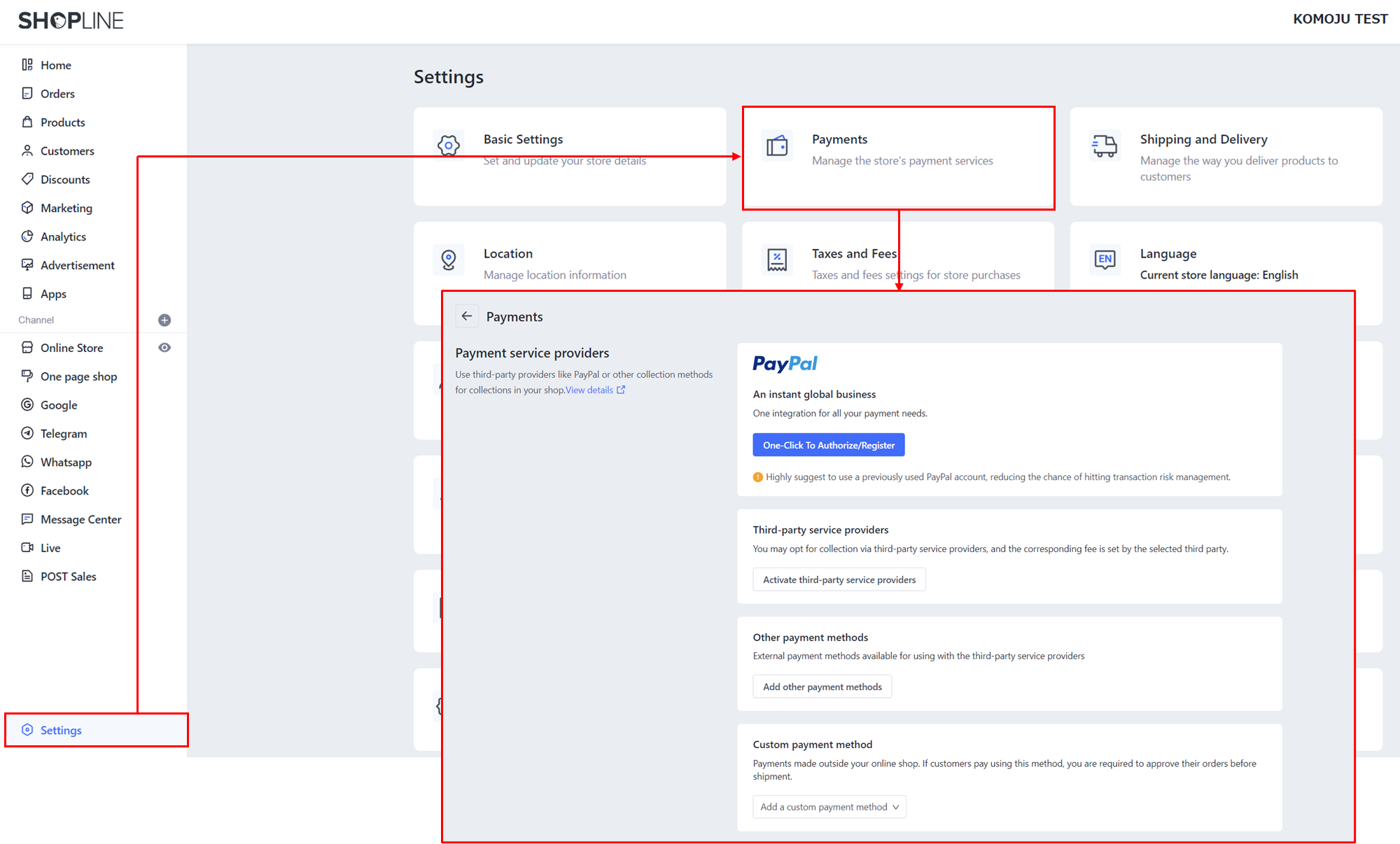
Task: Go to Products in the sidebar
Action: pyautogui.click(x=62, y=122)
